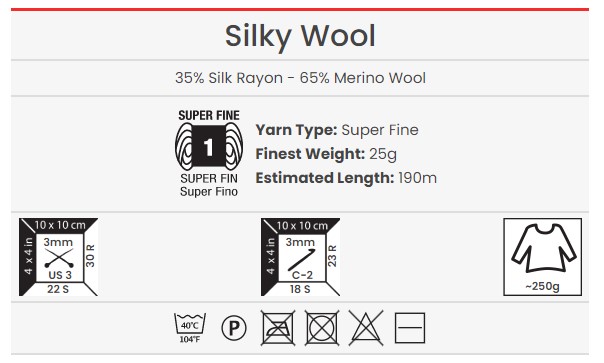Click the C-2 hook size label
This screenshot has height=363, width=604.
click(302, 275)
